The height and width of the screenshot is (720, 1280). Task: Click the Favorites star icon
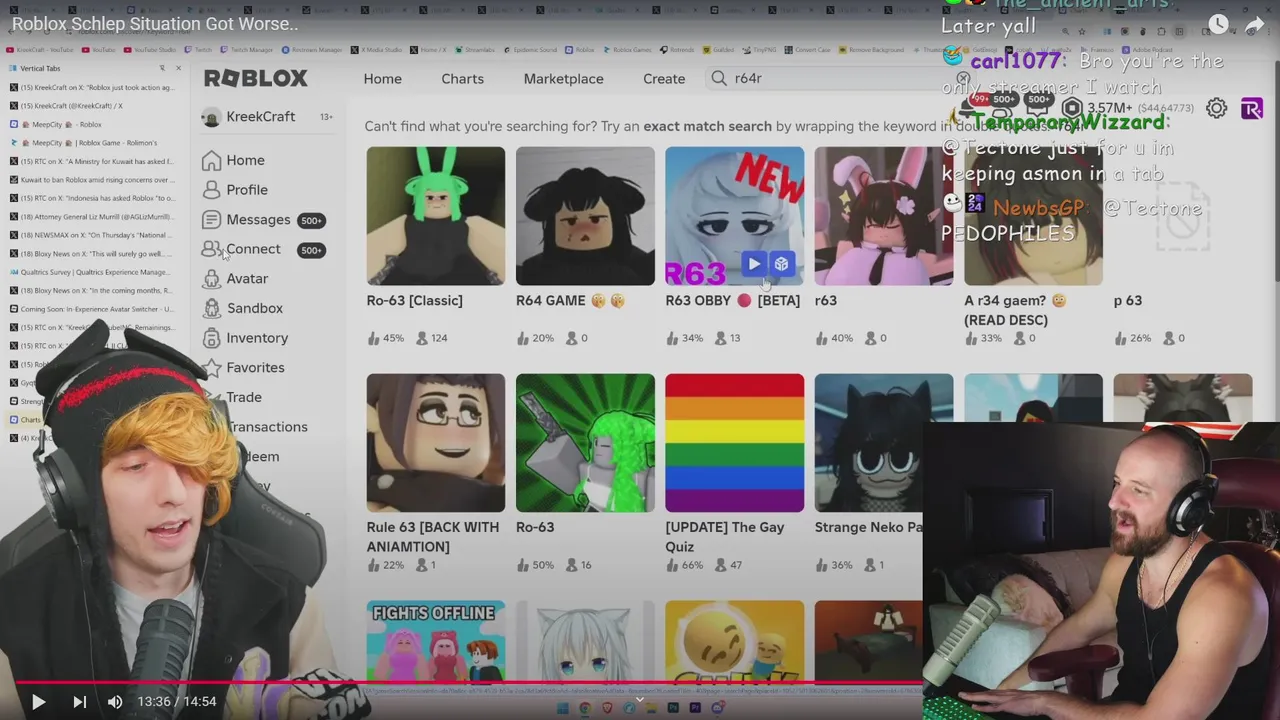(x=211, y=368)
